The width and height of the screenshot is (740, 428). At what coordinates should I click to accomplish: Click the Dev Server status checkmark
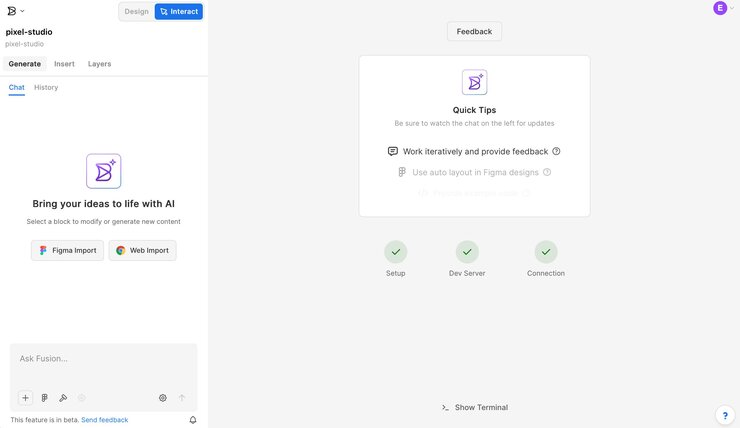(x=467, y=252)
